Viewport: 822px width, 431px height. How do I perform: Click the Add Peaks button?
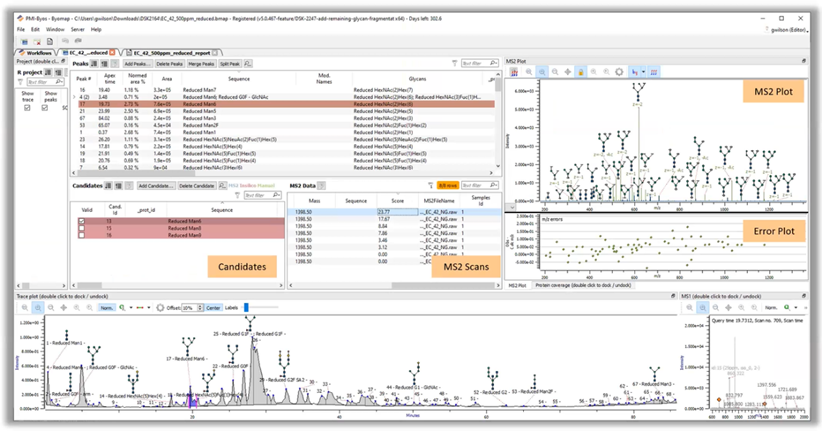137,64
